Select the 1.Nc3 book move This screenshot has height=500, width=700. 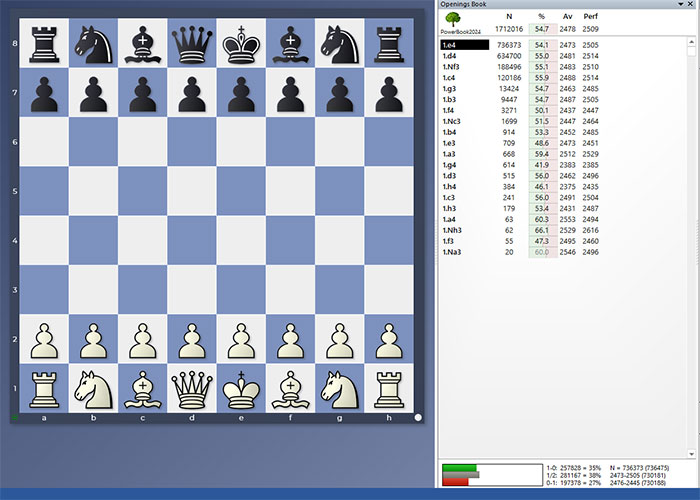[451, 121]
